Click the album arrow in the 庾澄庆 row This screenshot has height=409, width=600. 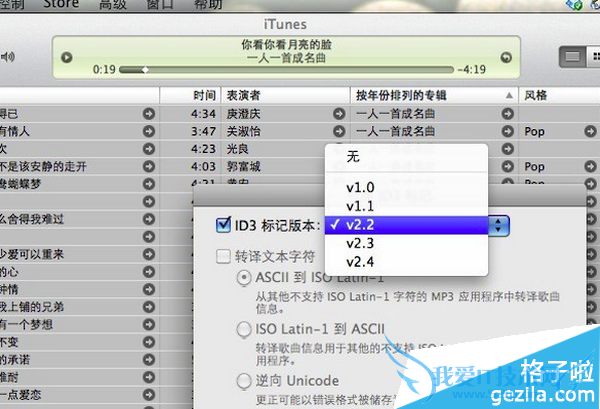click(507, 114)
